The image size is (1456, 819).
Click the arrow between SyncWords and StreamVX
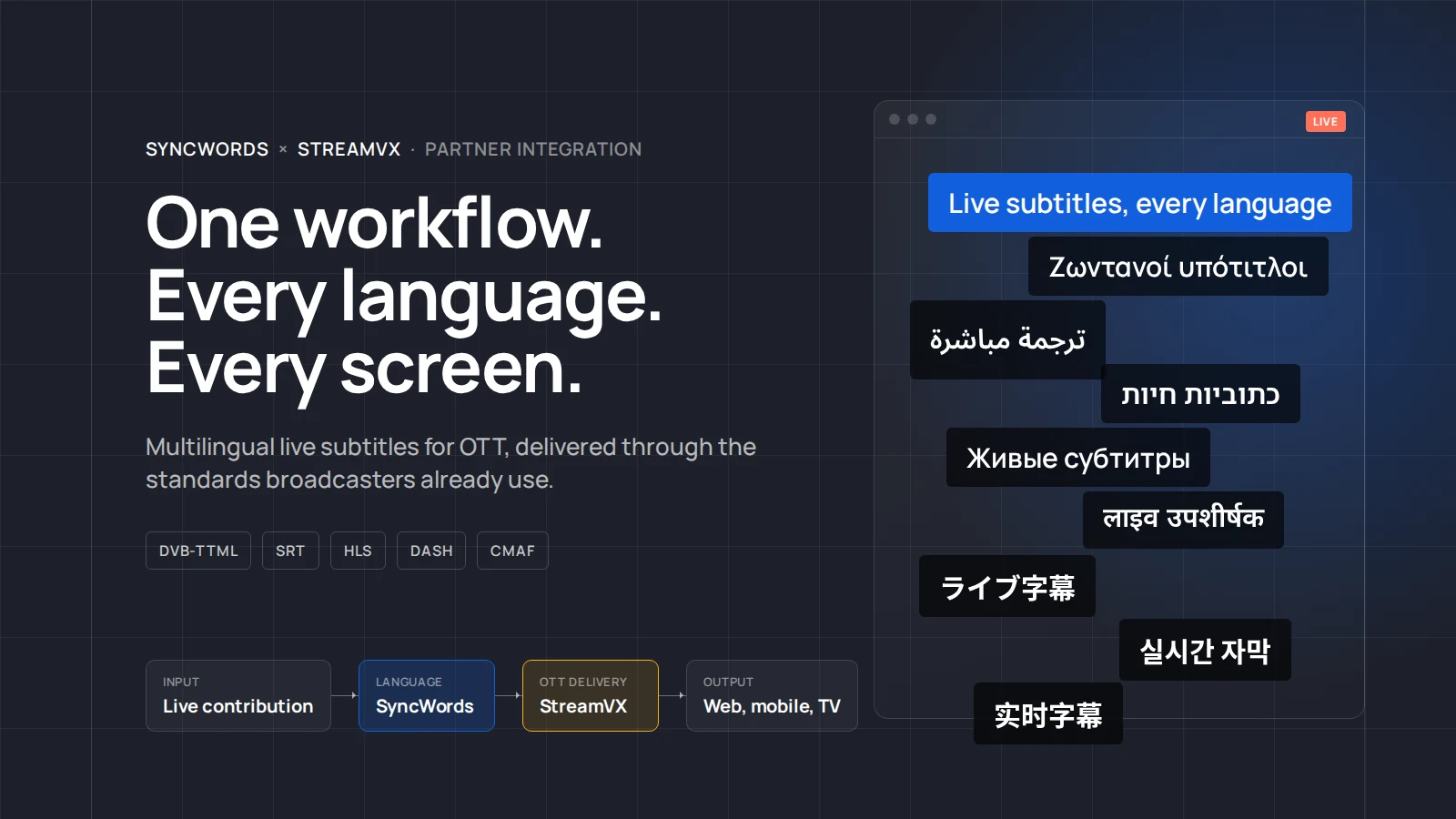509,695
